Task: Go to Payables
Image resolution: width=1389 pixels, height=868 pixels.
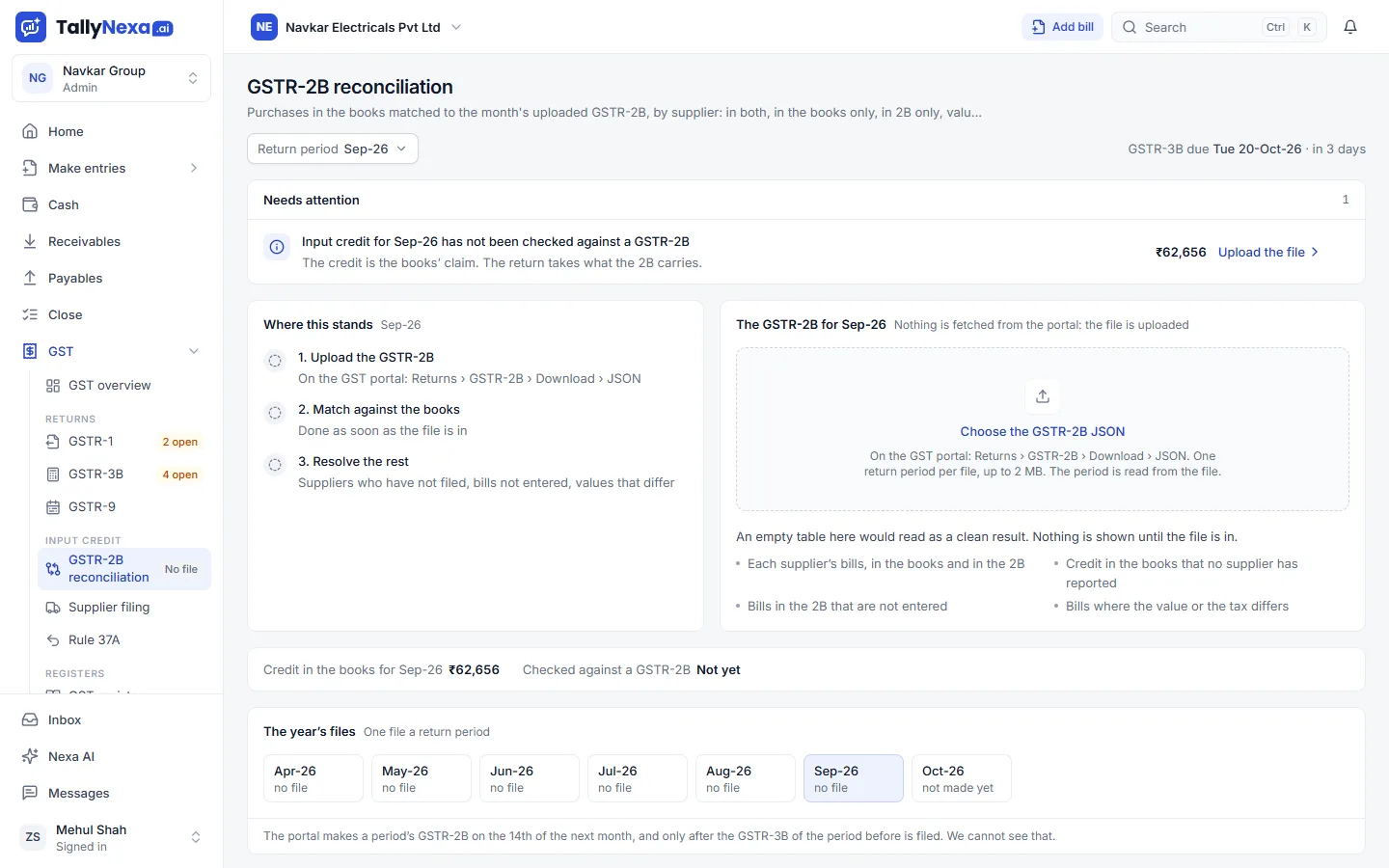Action: (x=112, y=278)
